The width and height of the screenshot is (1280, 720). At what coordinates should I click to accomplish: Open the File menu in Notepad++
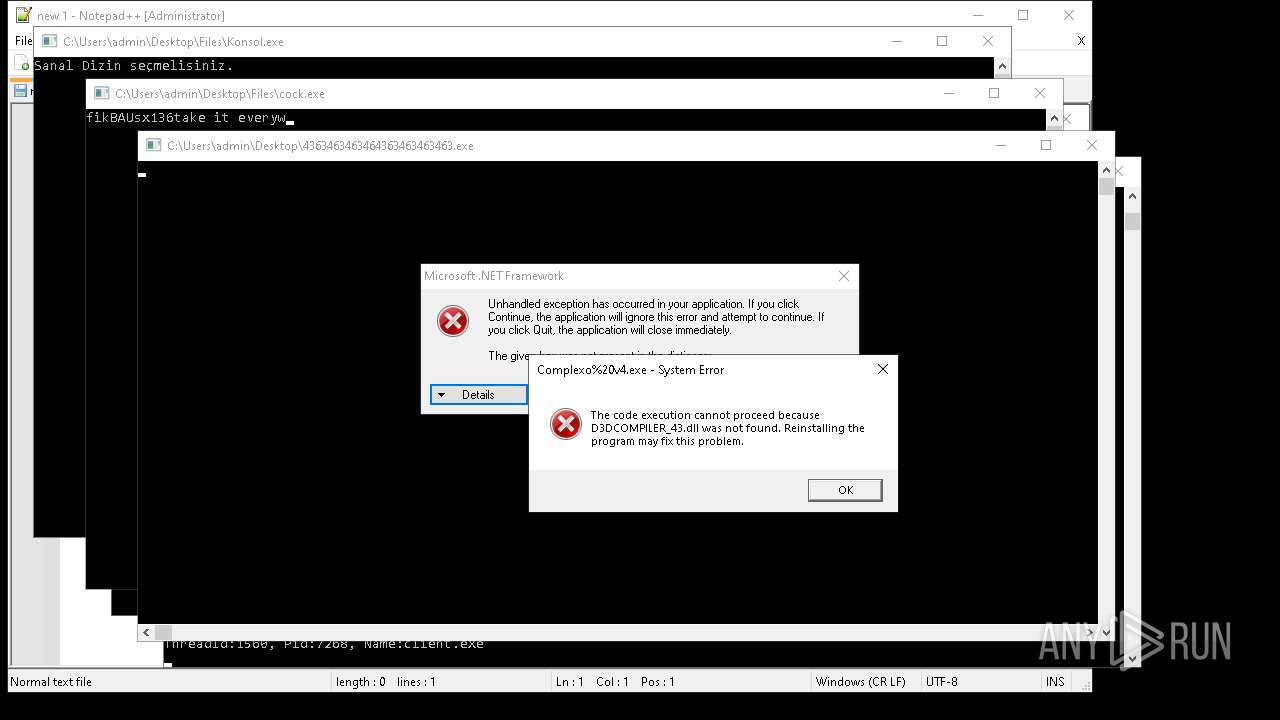point(23,41)
